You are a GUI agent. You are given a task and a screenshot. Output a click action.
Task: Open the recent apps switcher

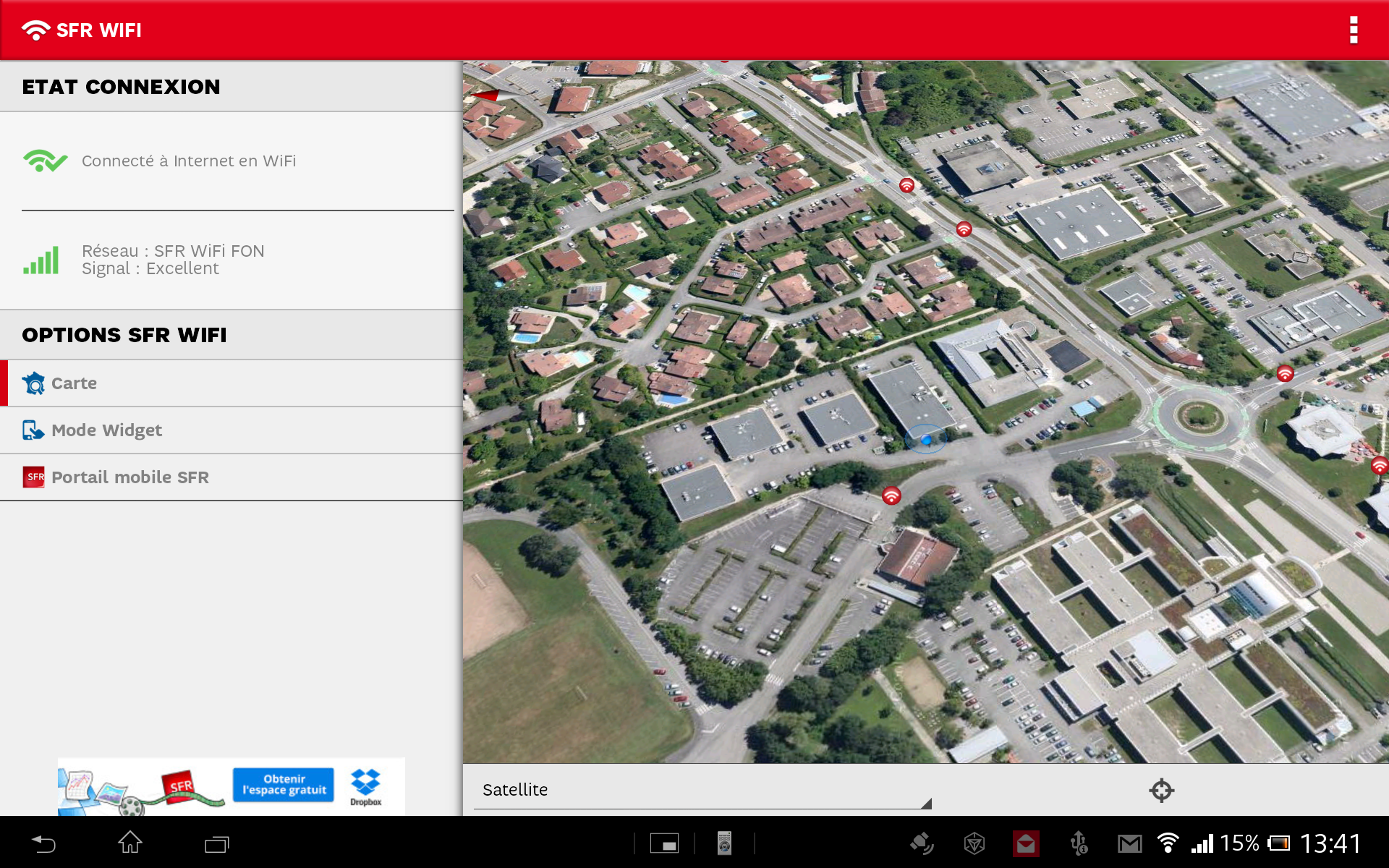(x=216, y=843)
